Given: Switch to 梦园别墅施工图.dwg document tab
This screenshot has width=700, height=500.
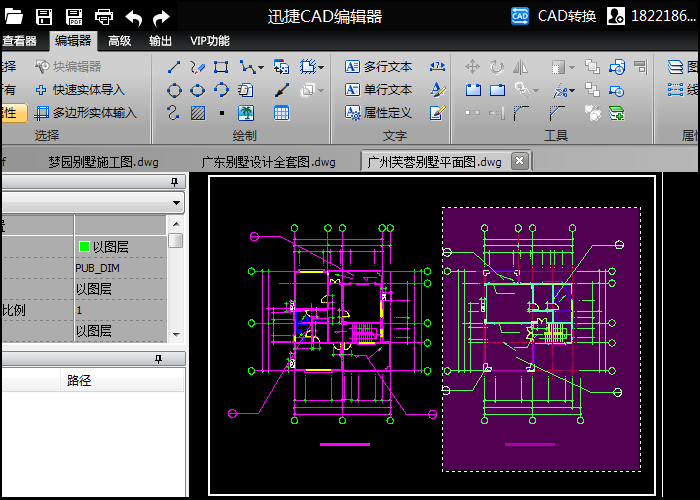Looking at the screenshot, I should coord(104,162).
